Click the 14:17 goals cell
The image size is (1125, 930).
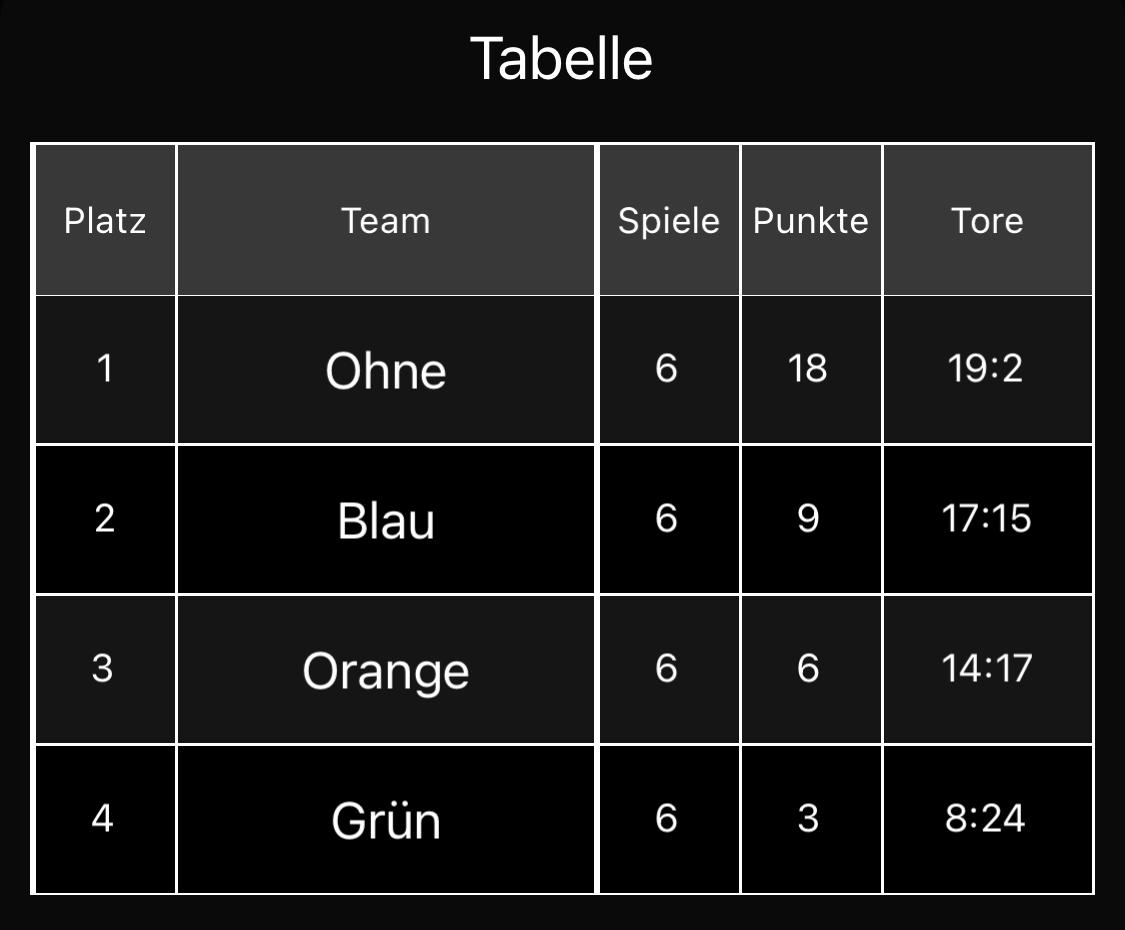pos(986,668)
